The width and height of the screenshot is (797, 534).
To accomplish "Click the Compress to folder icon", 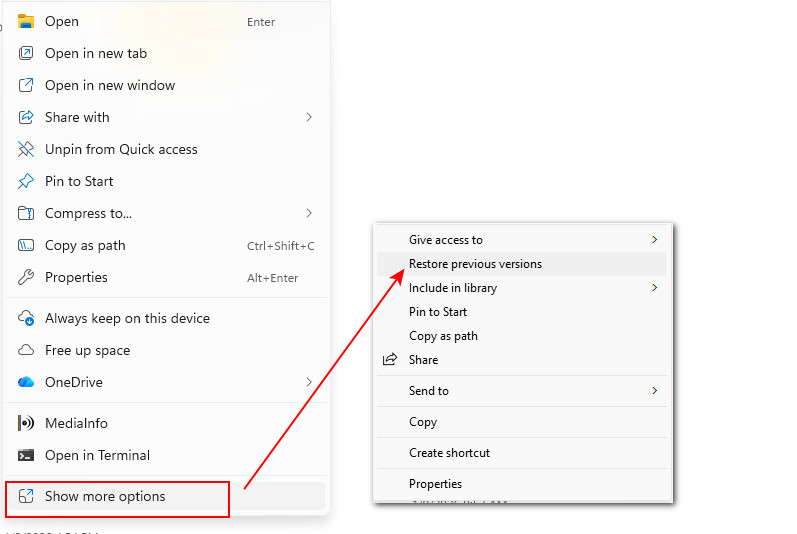I will tap(26, 213).
